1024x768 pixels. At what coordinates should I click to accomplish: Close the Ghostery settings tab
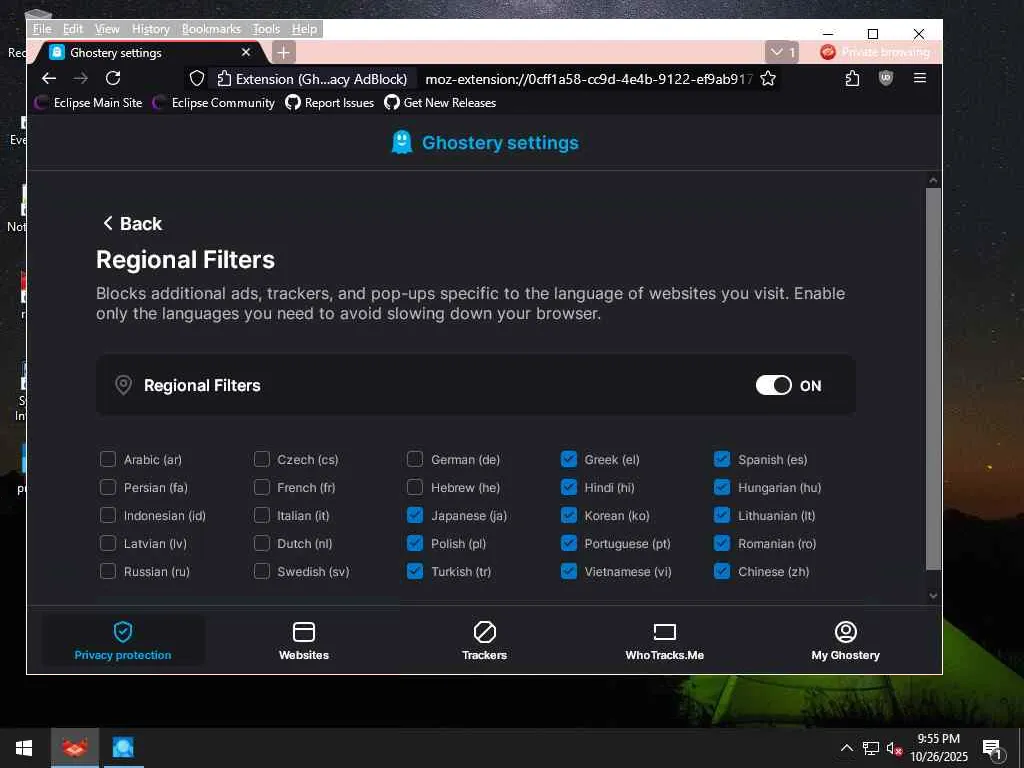246,52
